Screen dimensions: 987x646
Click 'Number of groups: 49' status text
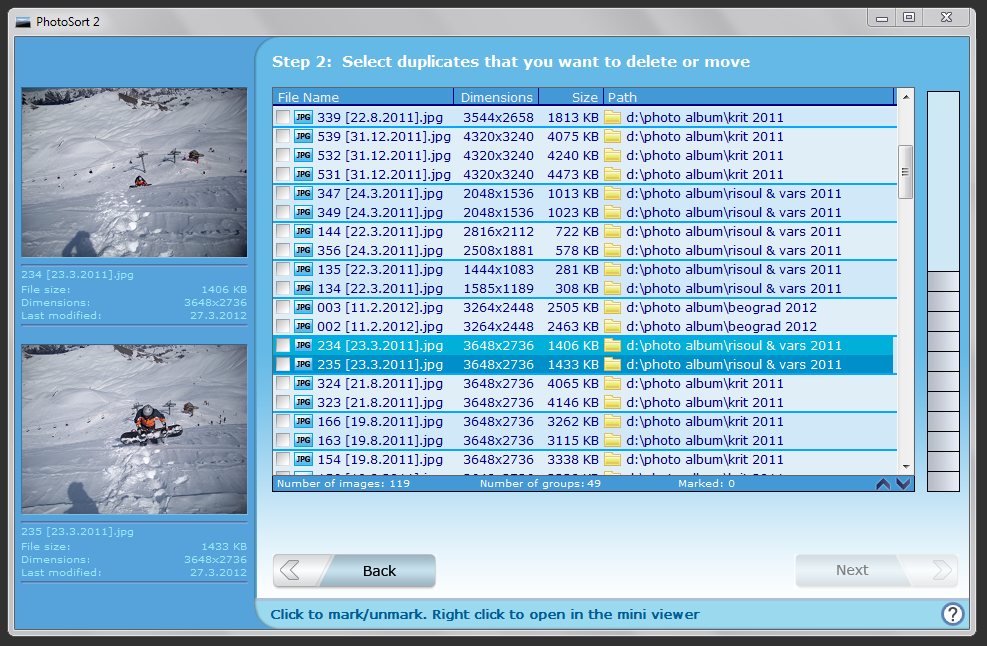[x=540, y=484]
